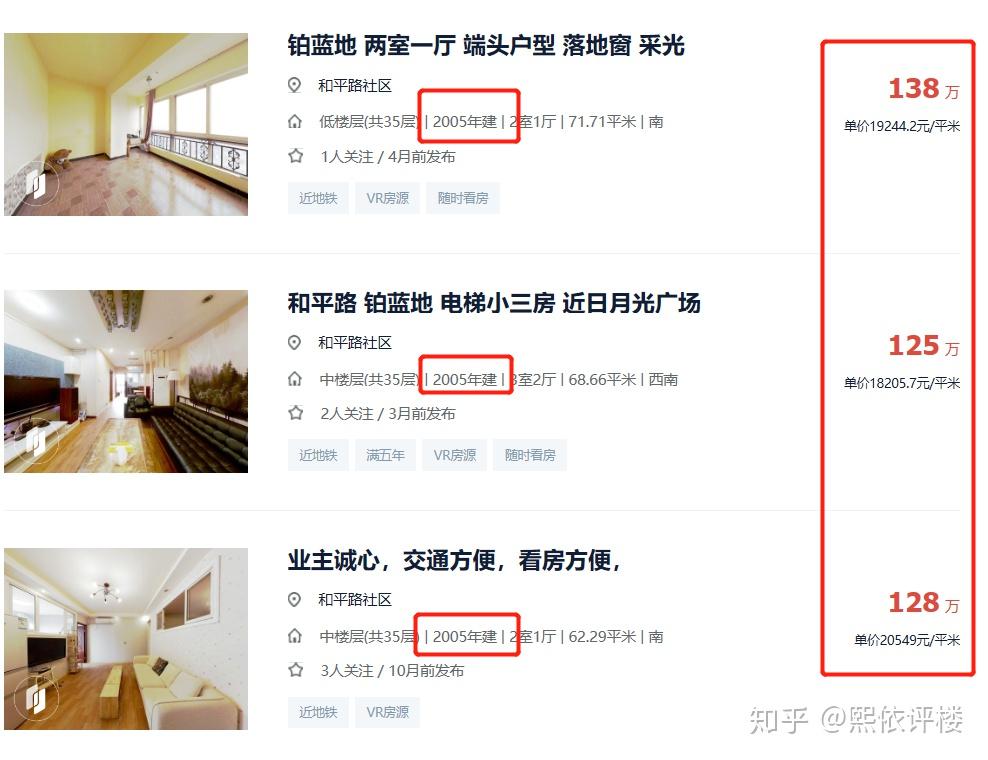Click the star icon next to 2人关注
Viewport: 988px width, 760px height.
(296, 413)
